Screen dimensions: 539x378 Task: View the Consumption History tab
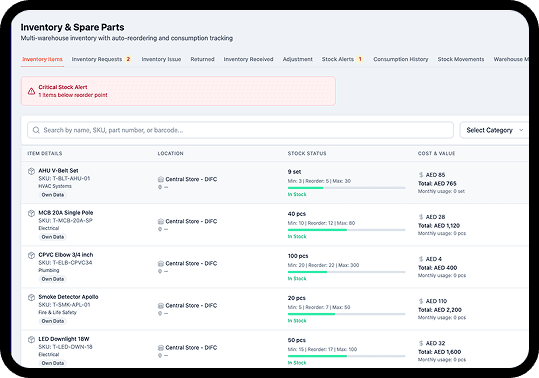pyautogui.click(x=401, y=59)
